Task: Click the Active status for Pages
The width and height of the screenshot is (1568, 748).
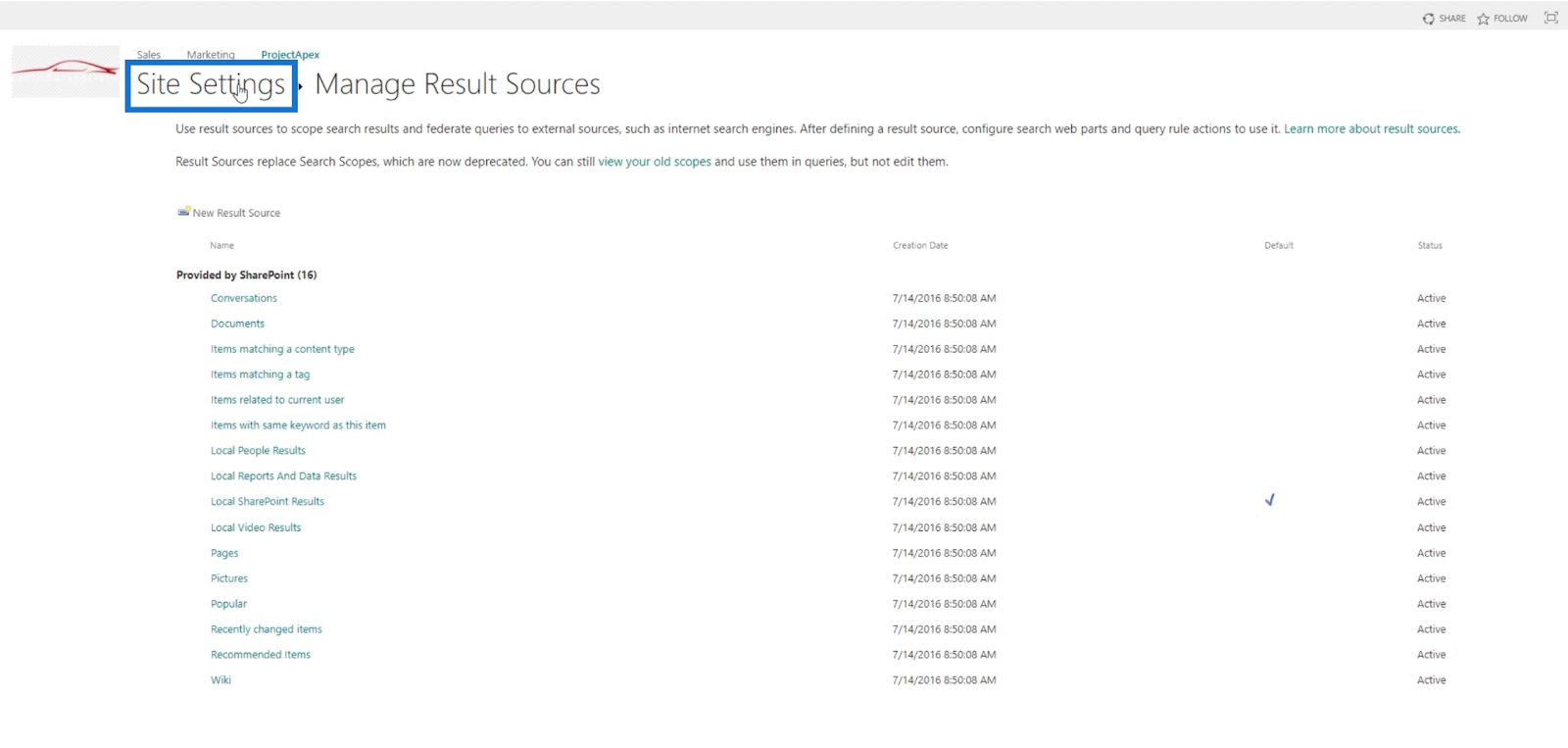Action: [1431, 553]
